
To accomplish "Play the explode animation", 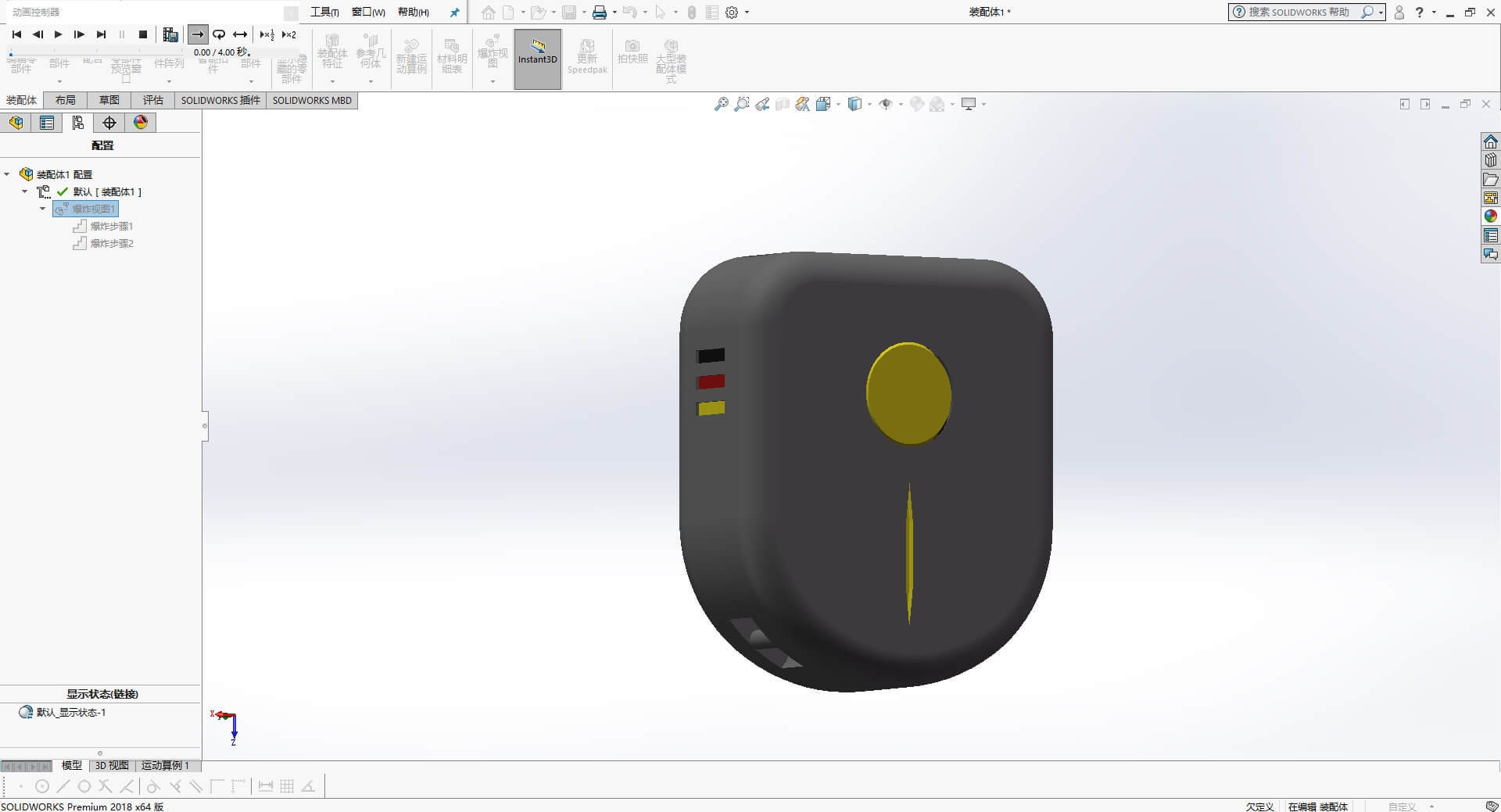I will point(58,34).
